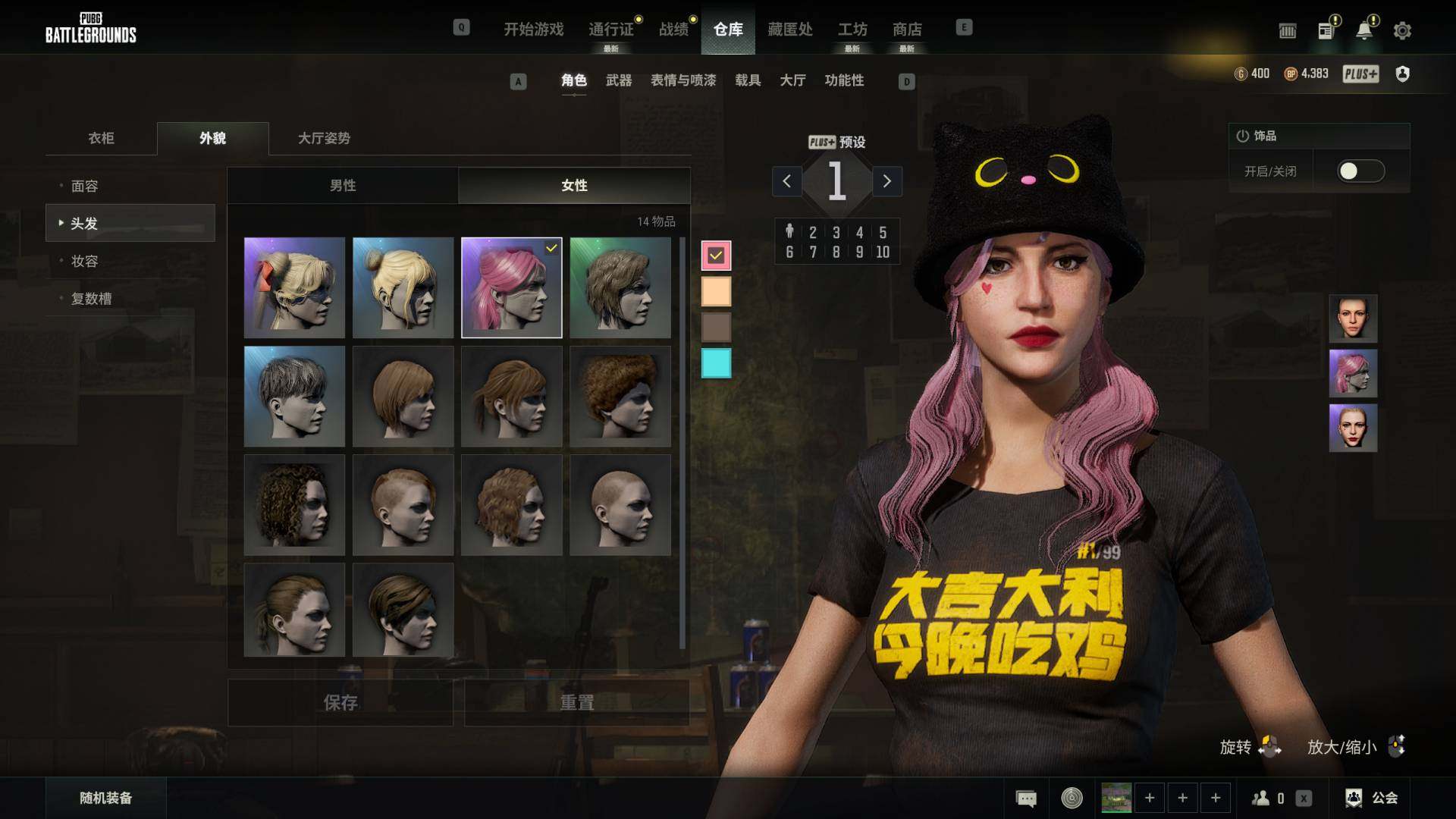Choose the blonde bun hairstyle
Screen dimensions: 1456x819
click(403, 287)
